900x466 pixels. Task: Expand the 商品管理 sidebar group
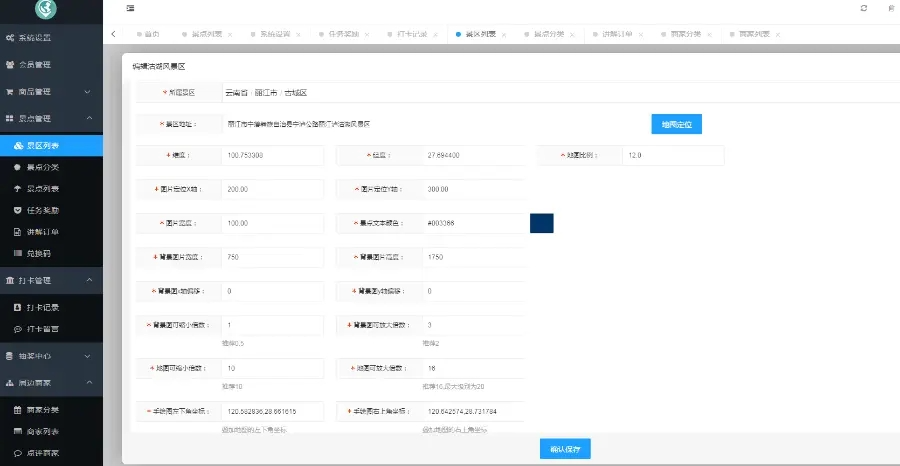[51, 91]
